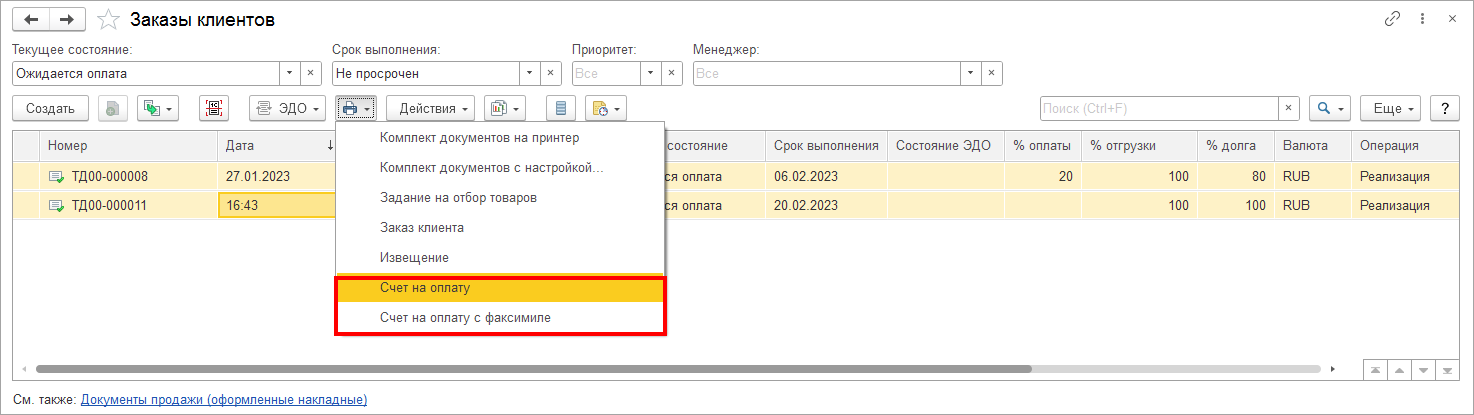The height and width of the screenshot is (415, 1474).
Task: Click the list view settings icon
Action: [x=561, y=108]
